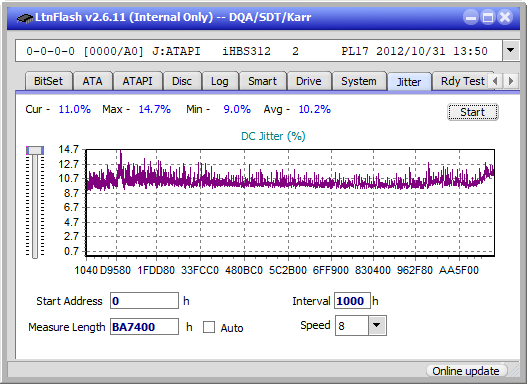Click the vertical jitter scale slider thumb
This screenshot has height=384, width=527.
tap(35, 150)
